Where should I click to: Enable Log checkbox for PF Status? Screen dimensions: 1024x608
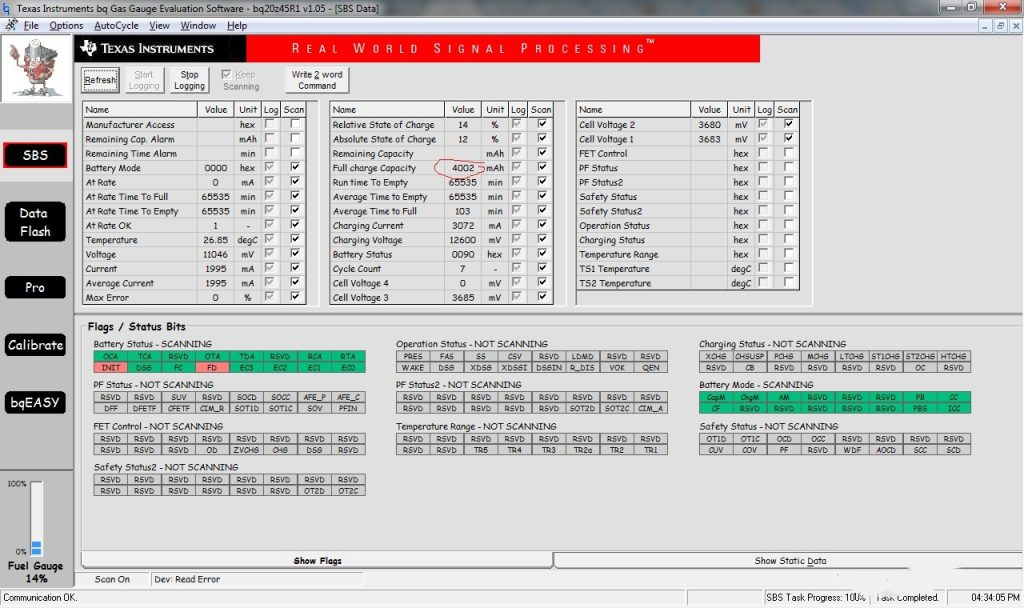pos(763,167)
